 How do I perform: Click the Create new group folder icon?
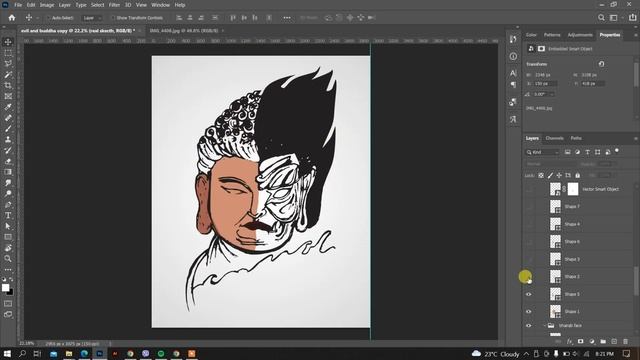tap(603, 341)
